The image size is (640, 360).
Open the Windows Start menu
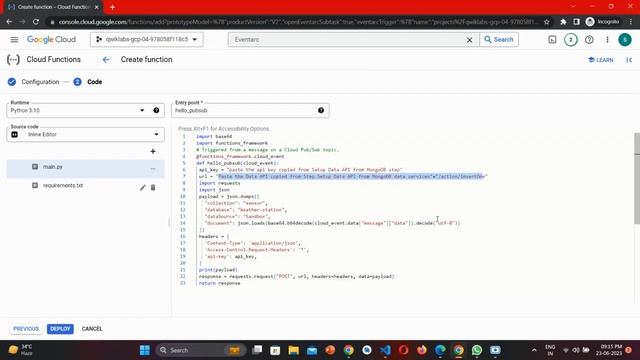point(144,350)
